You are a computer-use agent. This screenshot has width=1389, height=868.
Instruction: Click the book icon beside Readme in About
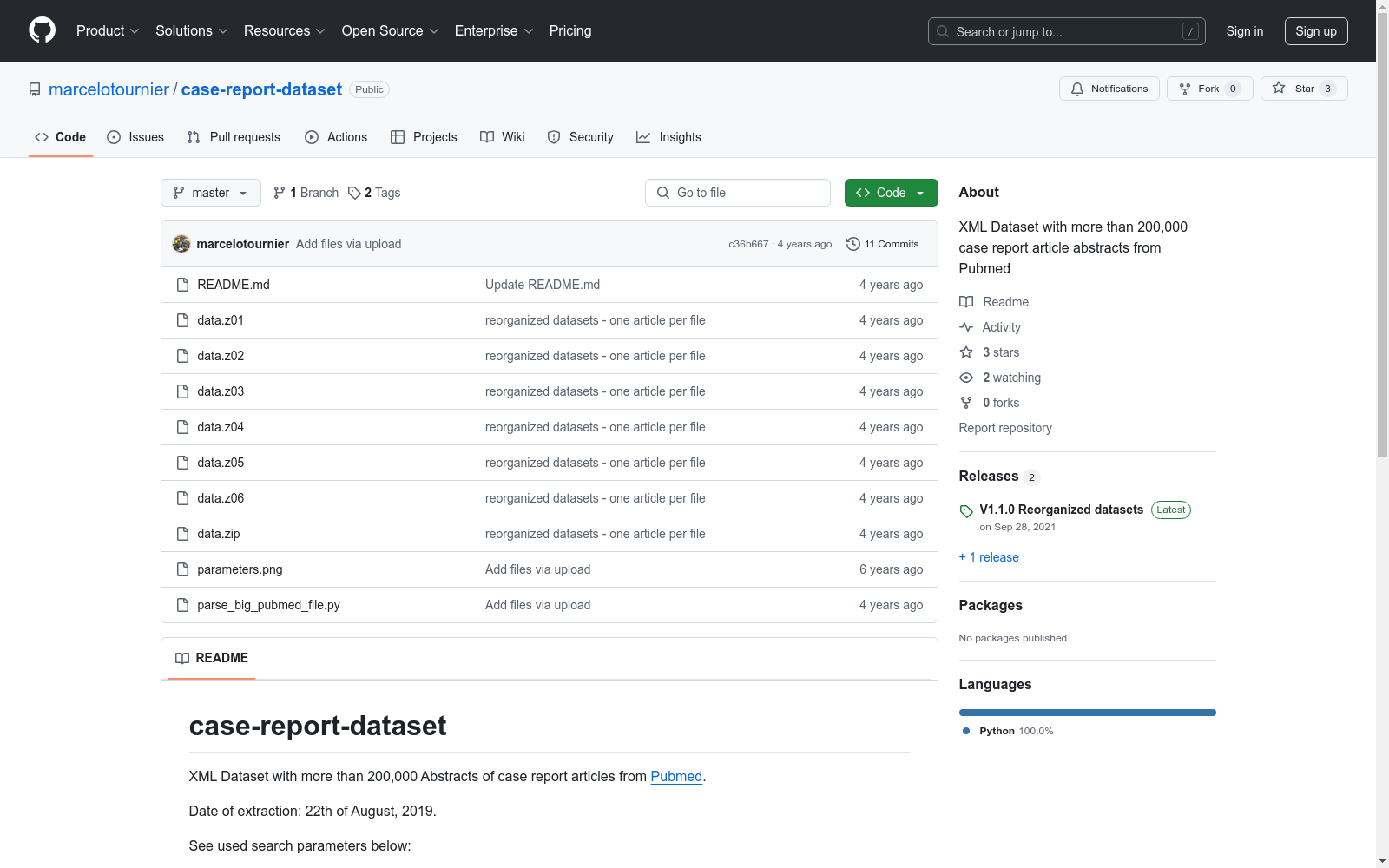click(966, 302)
